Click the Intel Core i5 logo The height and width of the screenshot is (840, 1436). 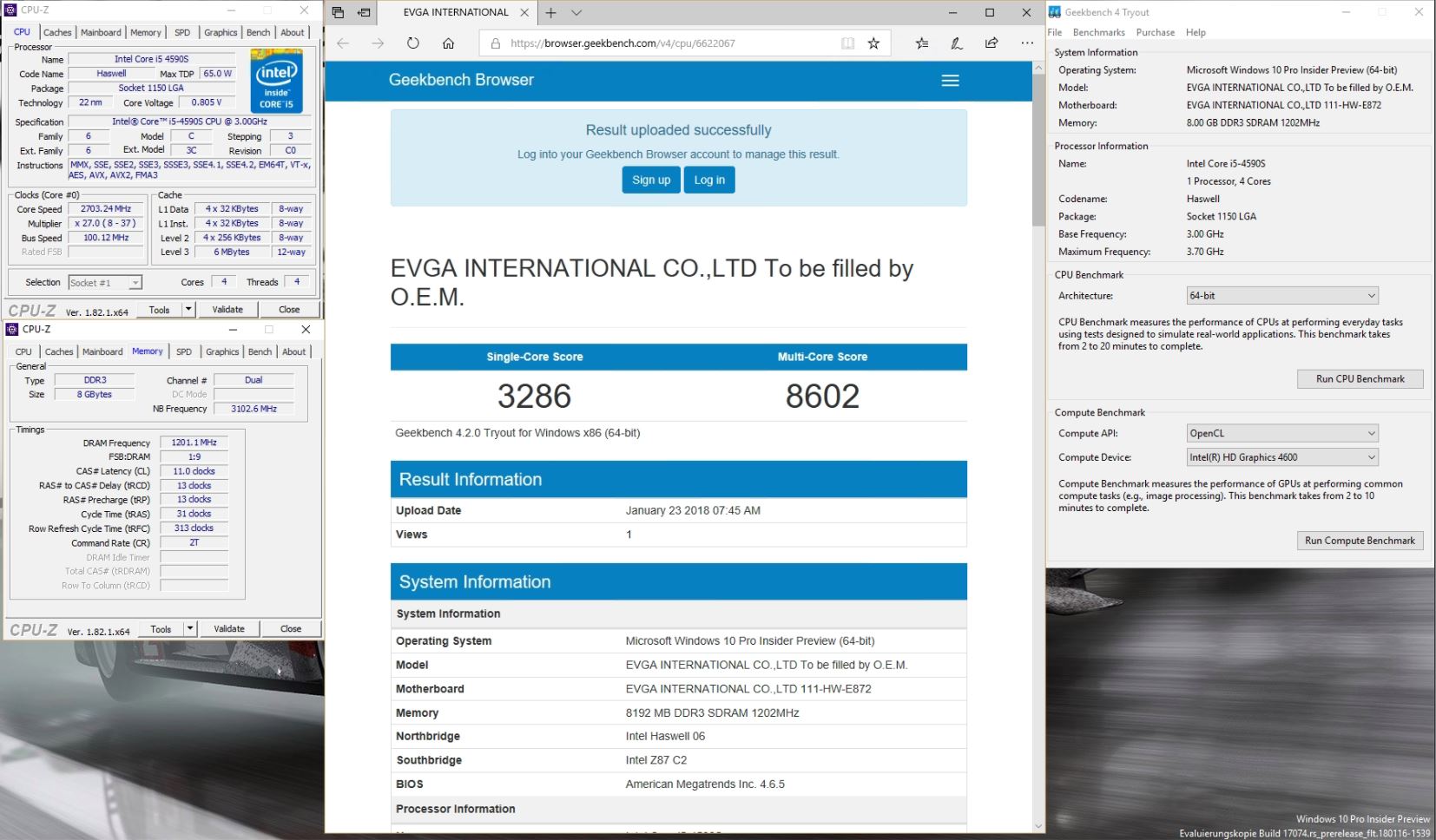[277, 81]
